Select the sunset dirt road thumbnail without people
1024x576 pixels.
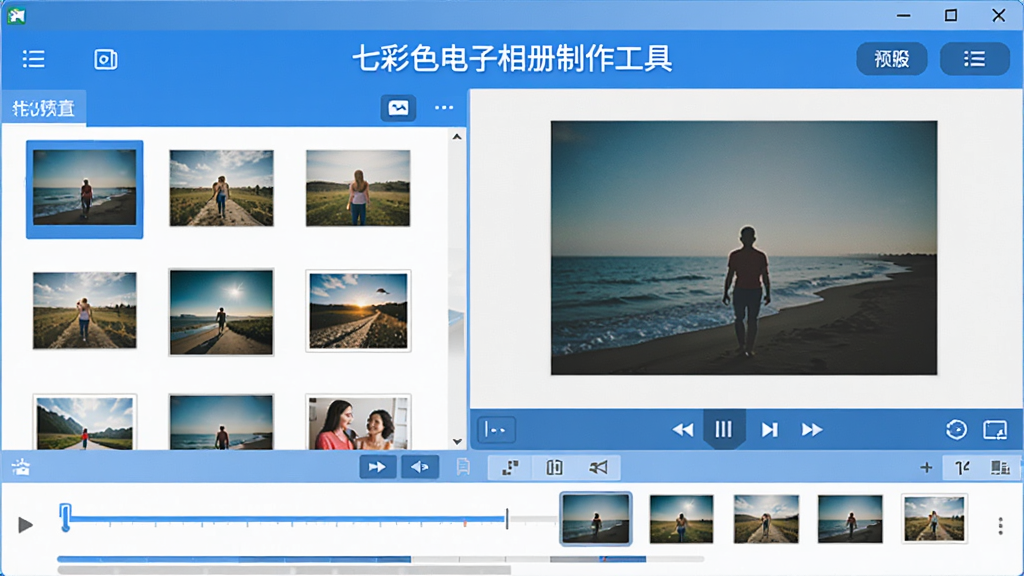point(359,311)
